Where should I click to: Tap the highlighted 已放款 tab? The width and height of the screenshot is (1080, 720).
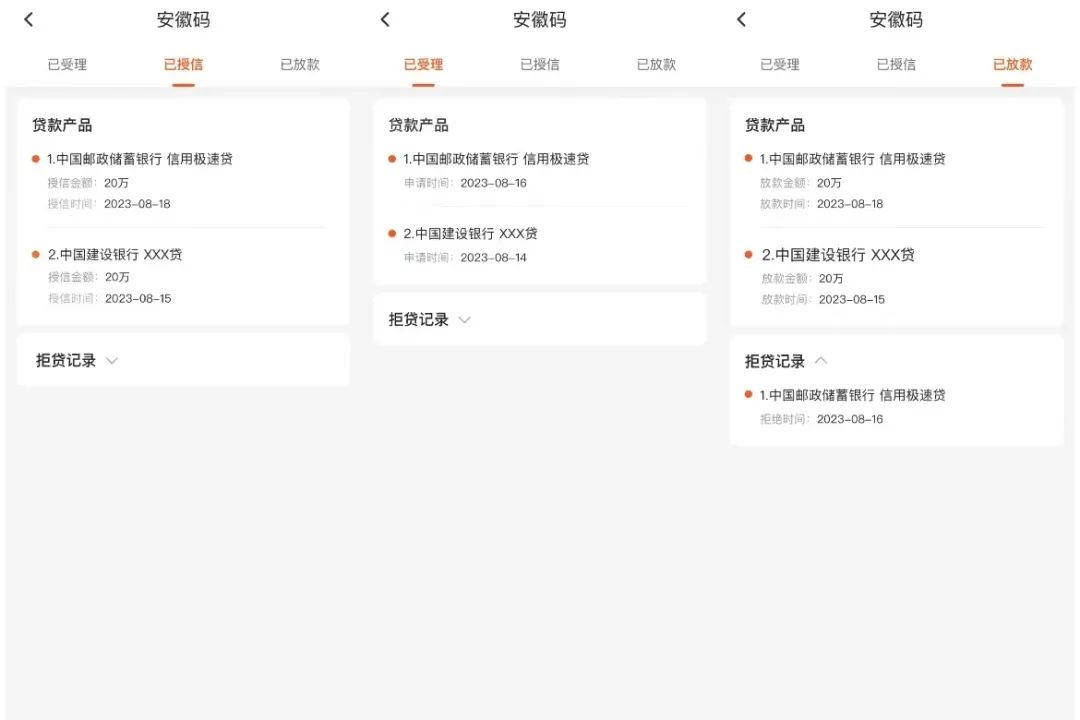pyautogui.click(x=1012, y=65)
